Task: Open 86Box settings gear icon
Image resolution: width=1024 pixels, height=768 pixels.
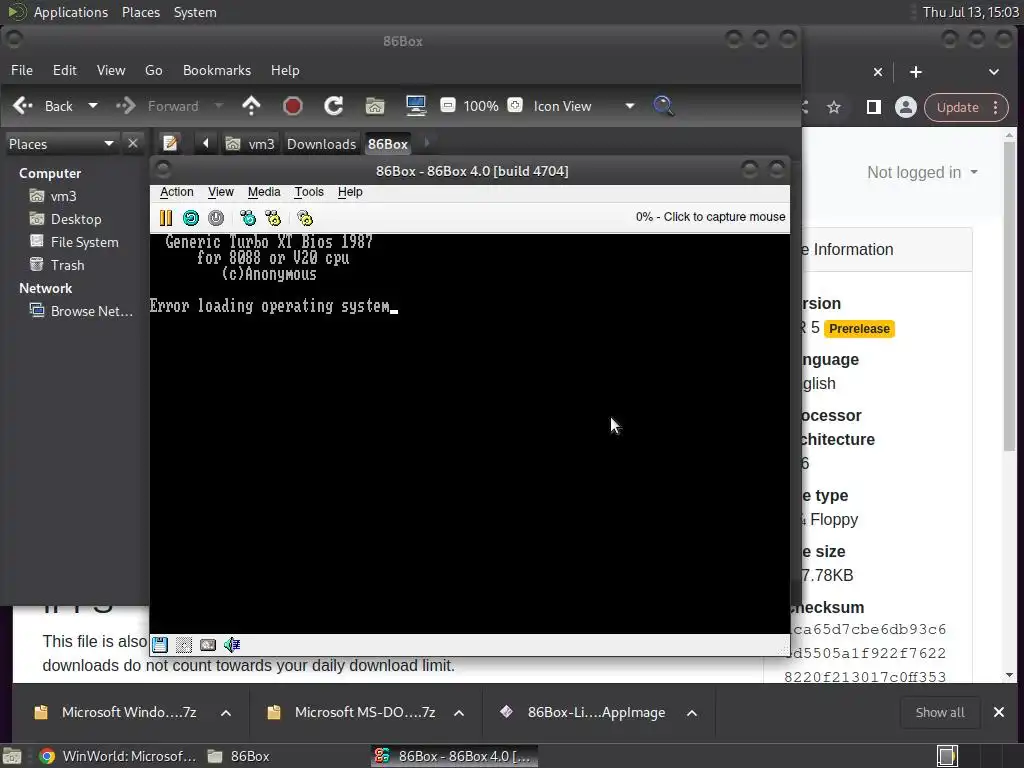Action: 305,217
